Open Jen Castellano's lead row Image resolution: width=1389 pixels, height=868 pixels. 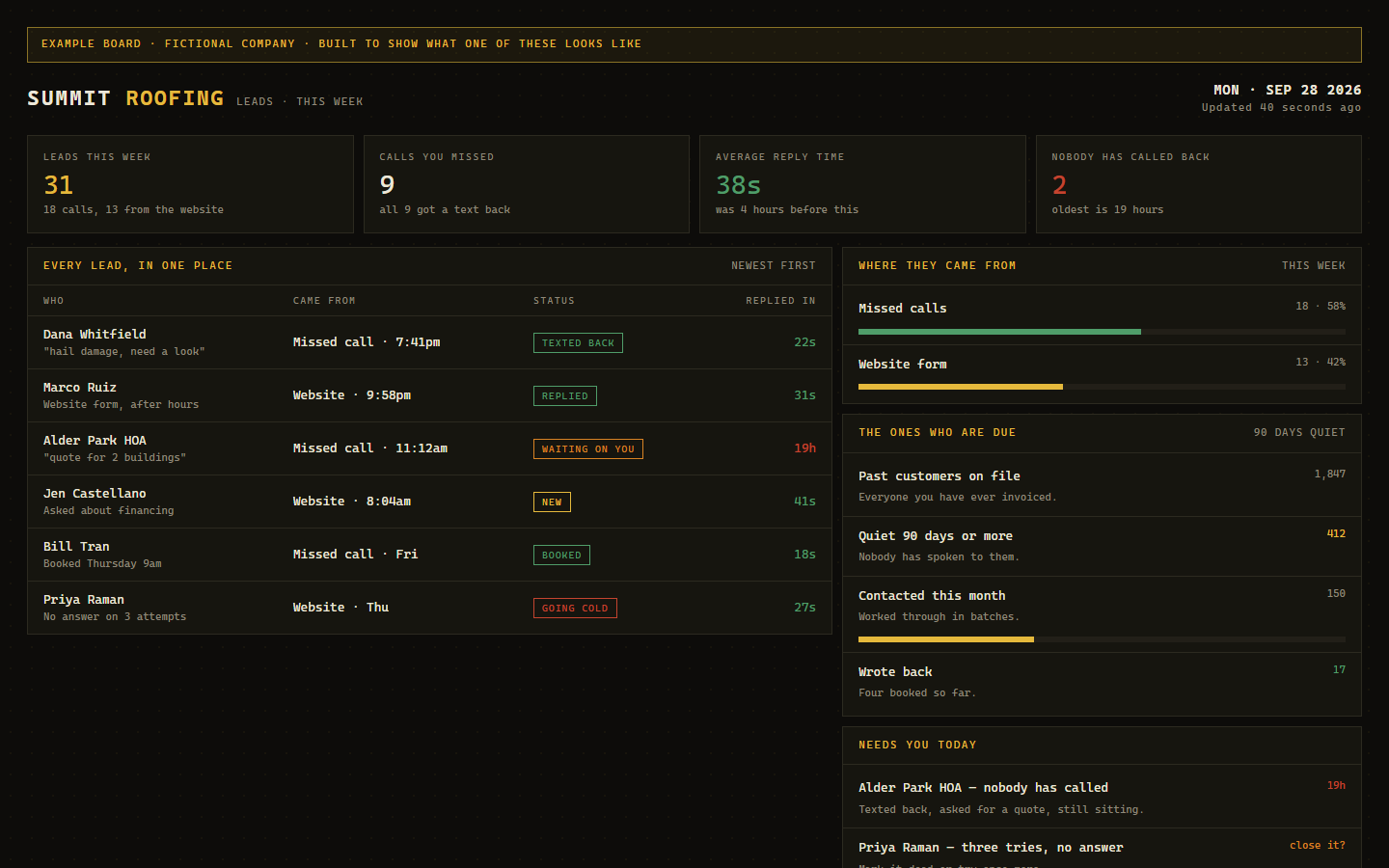(429, 502)
